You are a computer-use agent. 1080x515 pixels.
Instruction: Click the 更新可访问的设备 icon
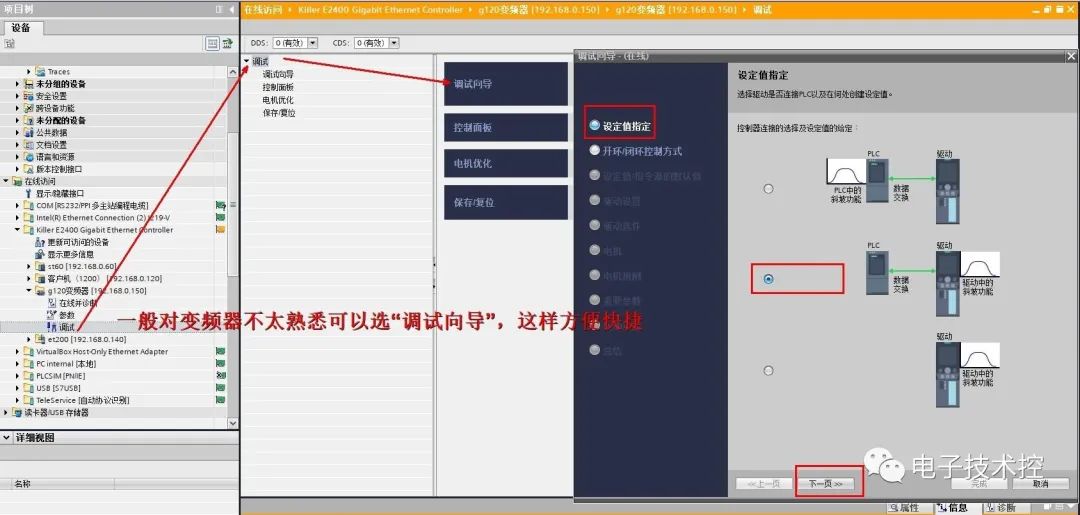(x=40, y=242)
